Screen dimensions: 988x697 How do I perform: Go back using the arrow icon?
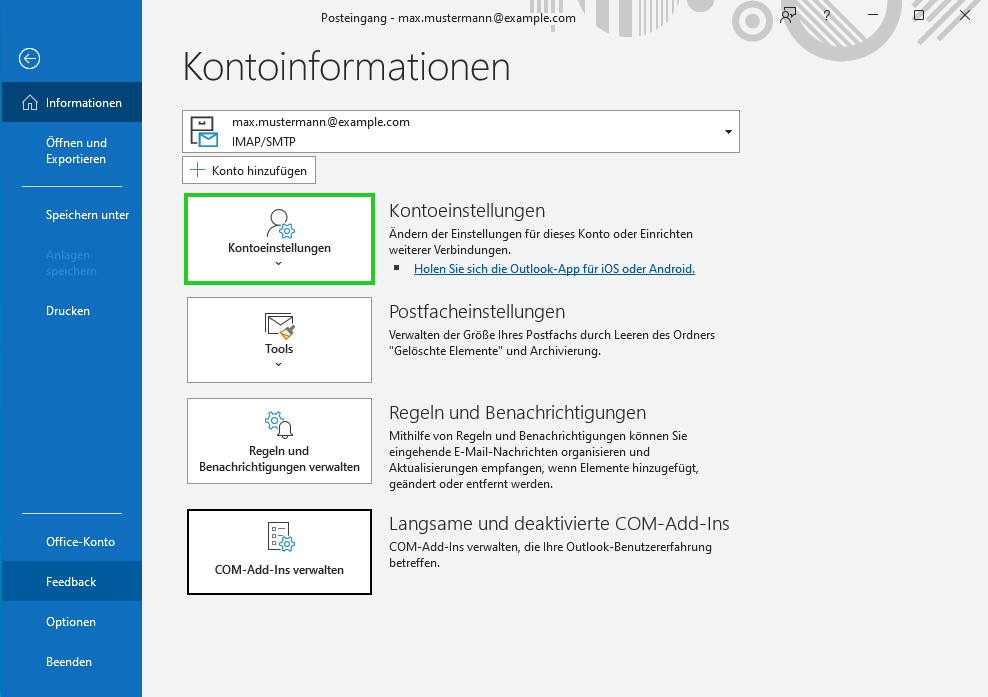(x=30, y=59)
